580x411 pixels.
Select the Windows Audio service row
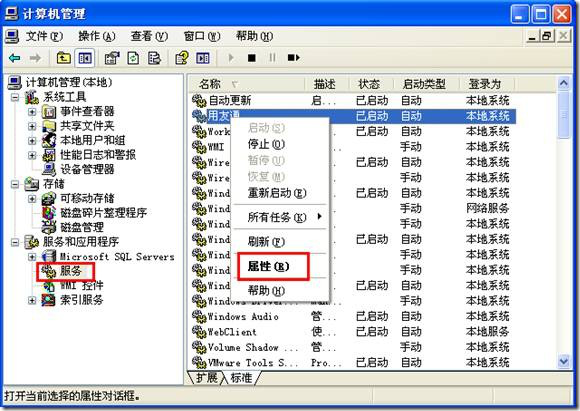(353, 316)
